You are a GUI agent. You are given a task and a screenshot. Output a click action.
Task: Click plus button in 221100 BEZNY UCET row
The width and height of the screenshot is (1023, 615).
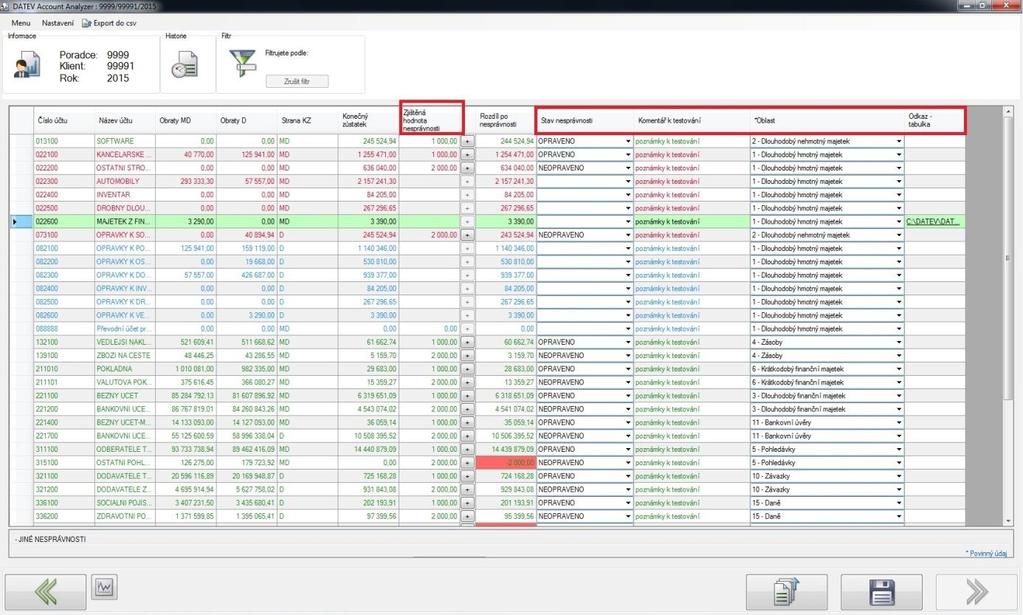[x=467, y=395]
